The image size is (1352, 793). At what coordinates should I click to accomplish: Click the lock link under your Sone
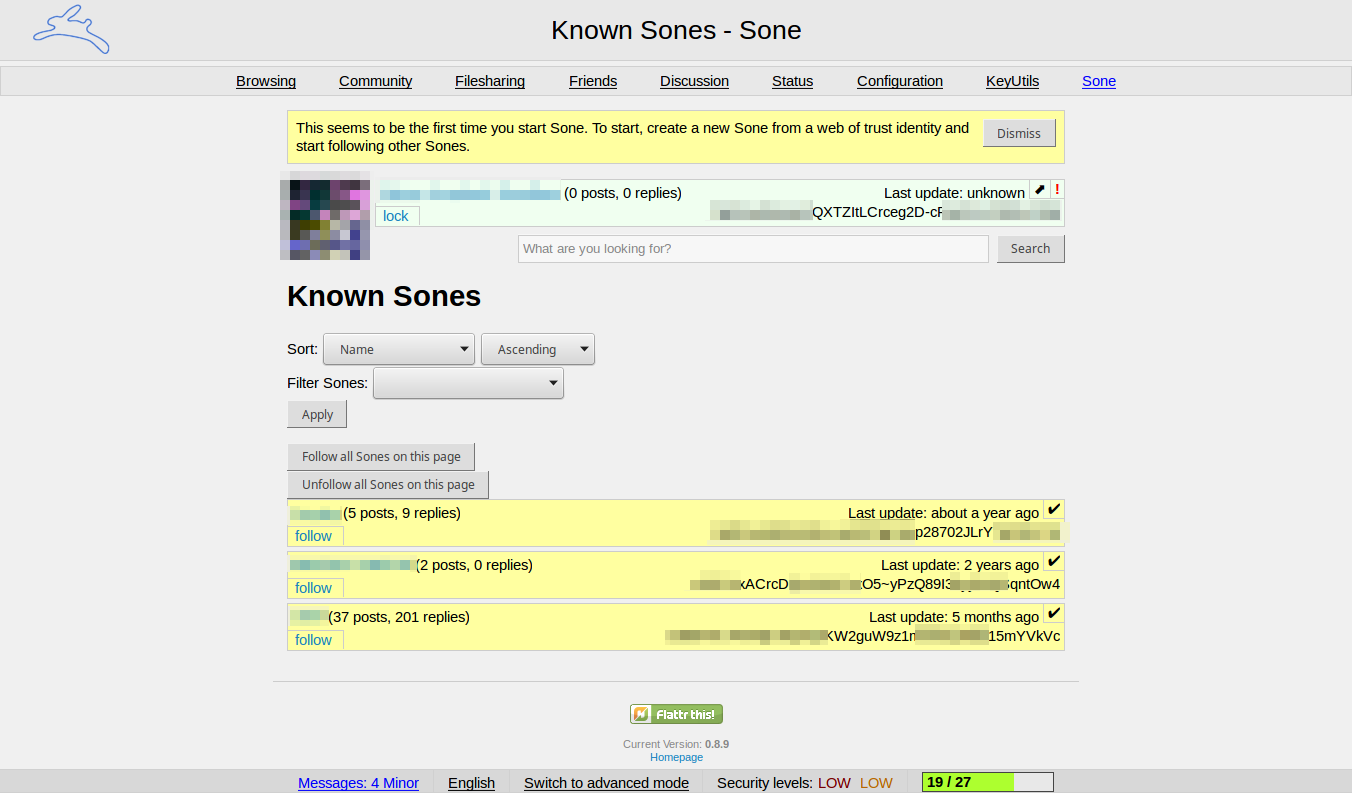tap(396, 216)
